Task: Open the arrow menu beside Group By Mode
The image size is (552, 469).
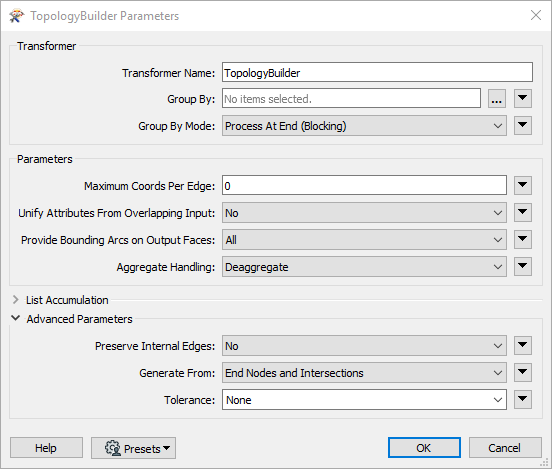Action: [x=523, y=126]
